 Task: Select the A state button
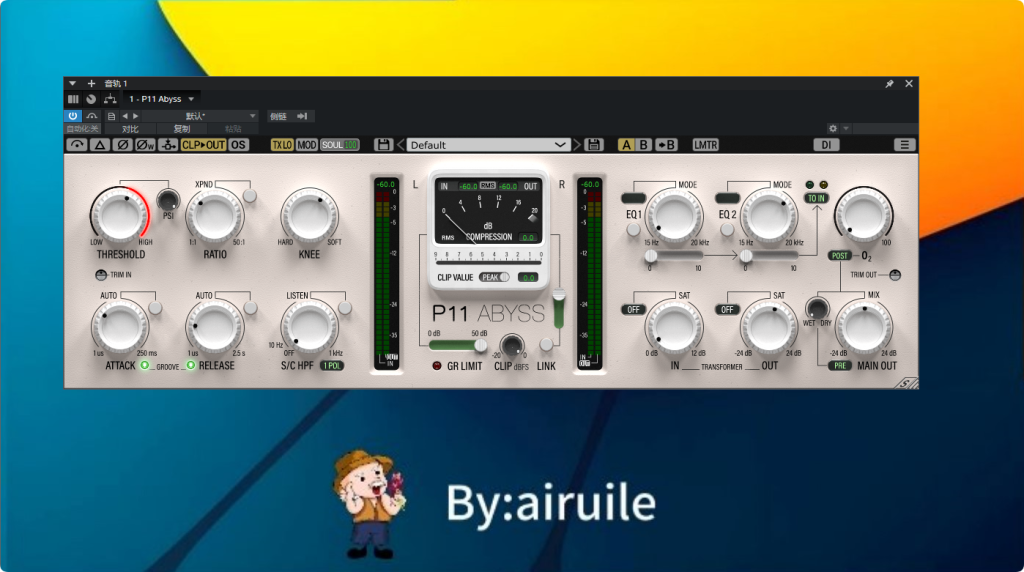pyautogui.click(x=626, y=145)
